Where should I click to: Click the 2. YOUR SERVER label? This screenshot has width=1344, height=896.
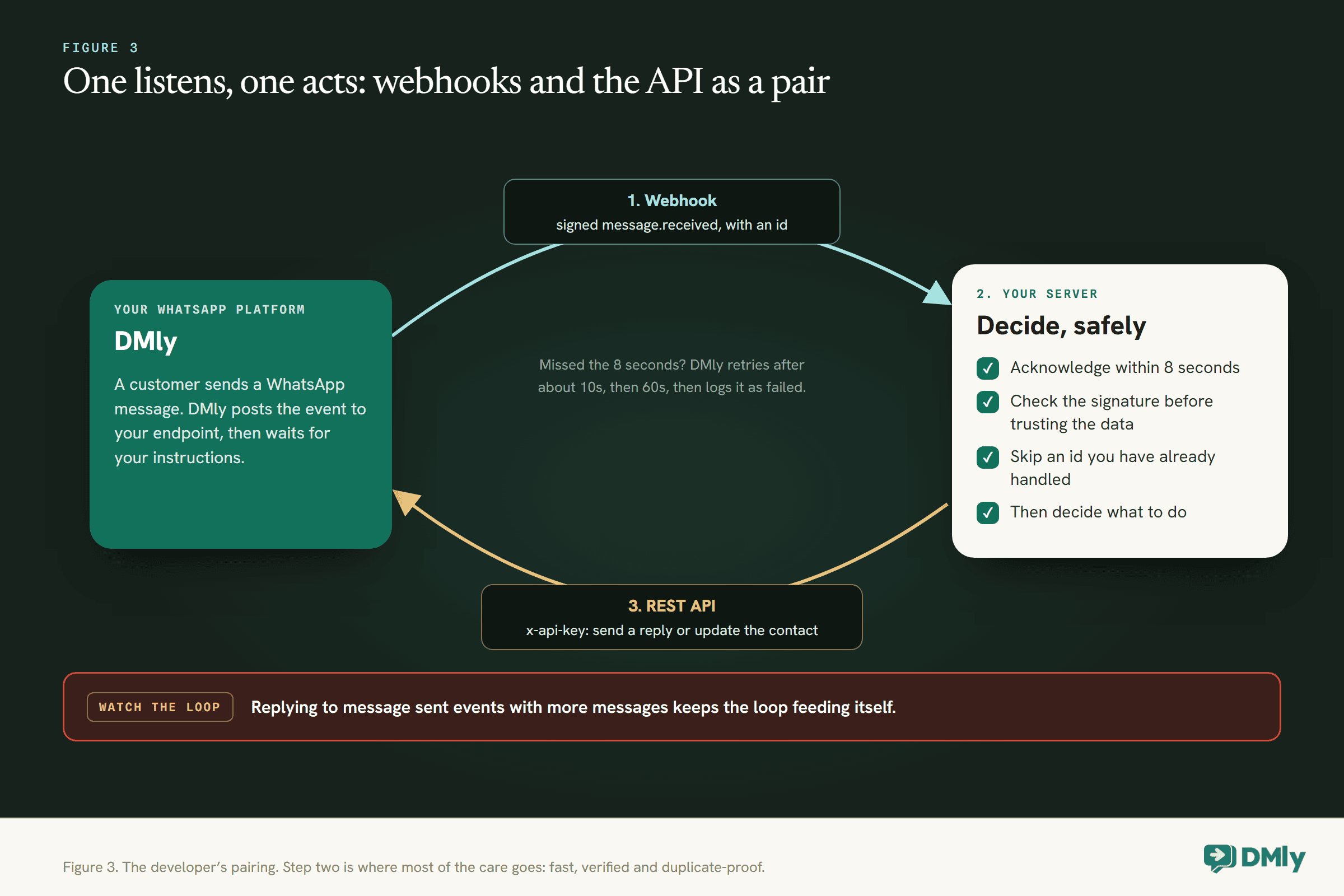pyautogui.click(x=1037, y=293)
